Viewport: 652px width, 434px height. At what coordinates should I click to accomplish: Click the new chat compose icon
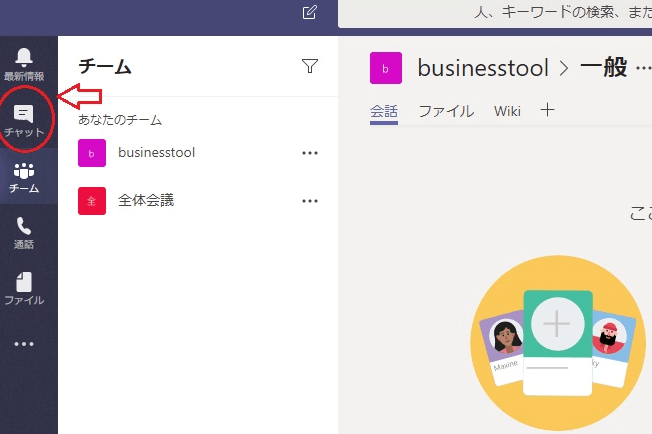click(310, 13)
